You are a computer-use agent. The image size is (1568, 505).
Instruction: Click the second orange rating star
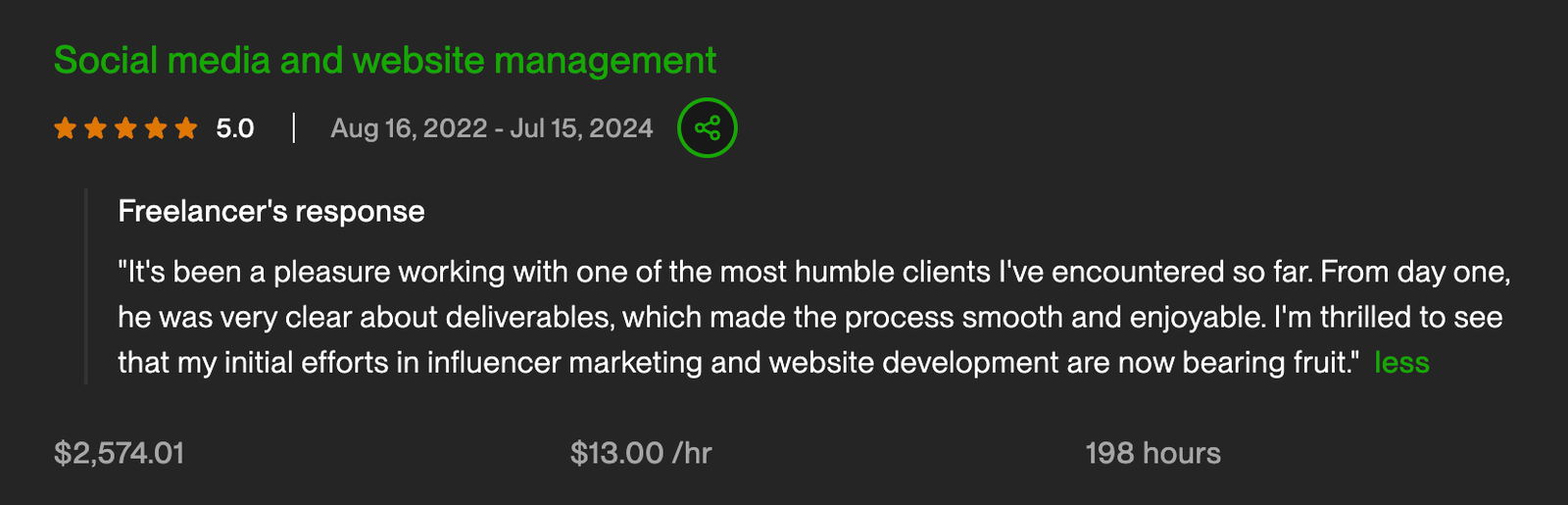(95, 128)
